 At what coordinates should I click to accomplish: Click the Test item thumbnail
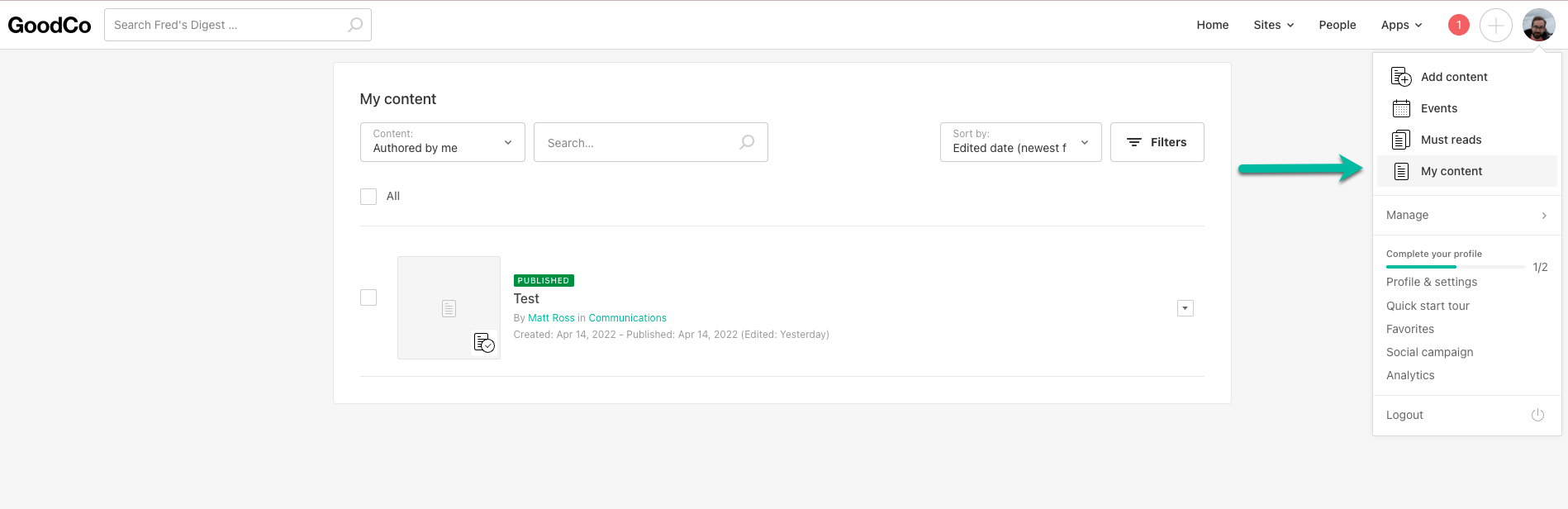point(449,307)
